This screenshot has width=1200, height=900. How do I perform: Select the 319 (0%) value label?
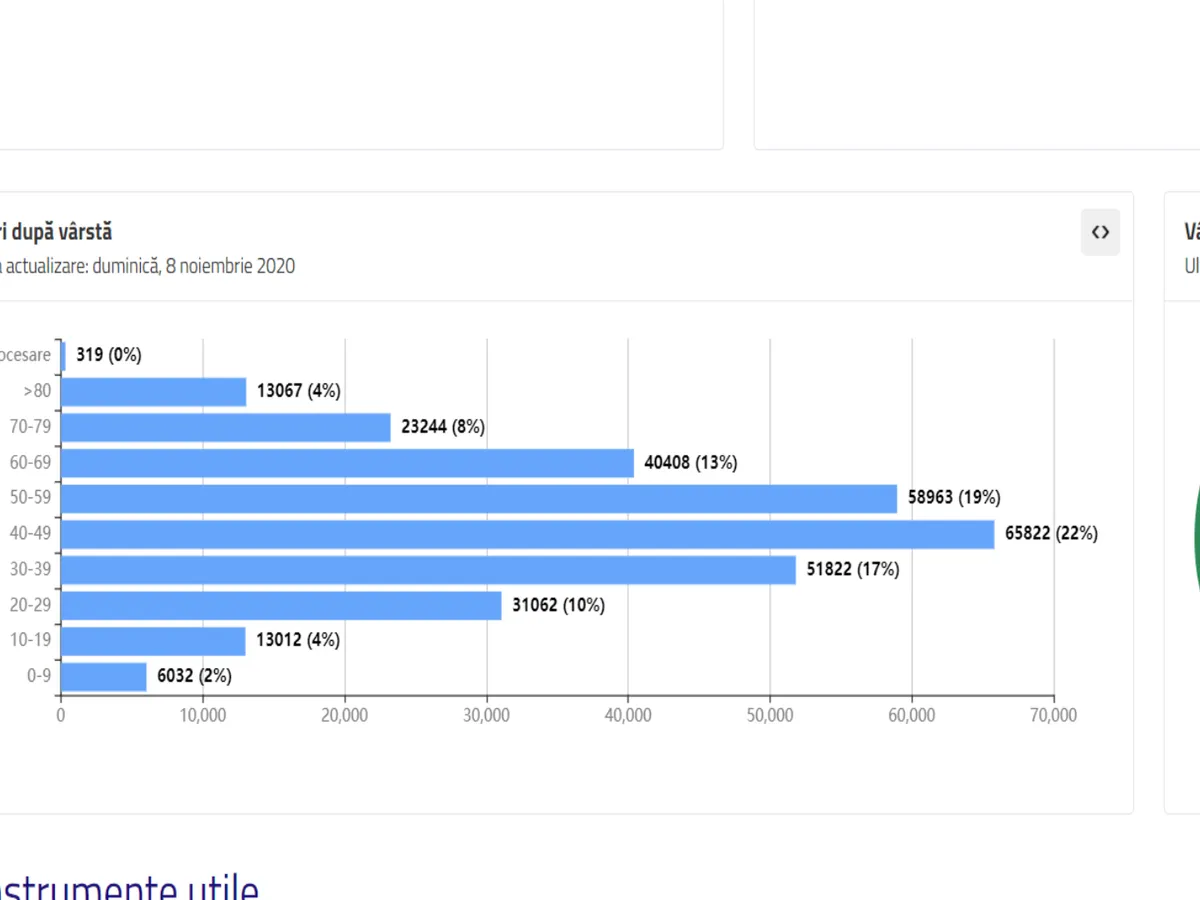[x=109, y=355]
